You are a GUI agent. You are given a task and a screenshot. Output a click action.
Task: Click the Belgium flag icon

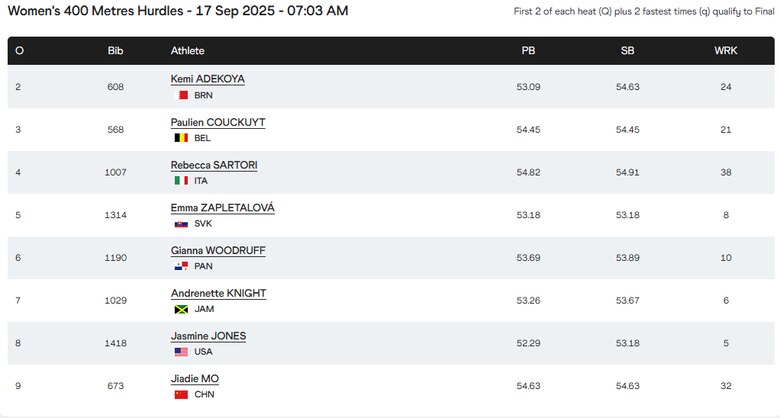coord(182,138)
